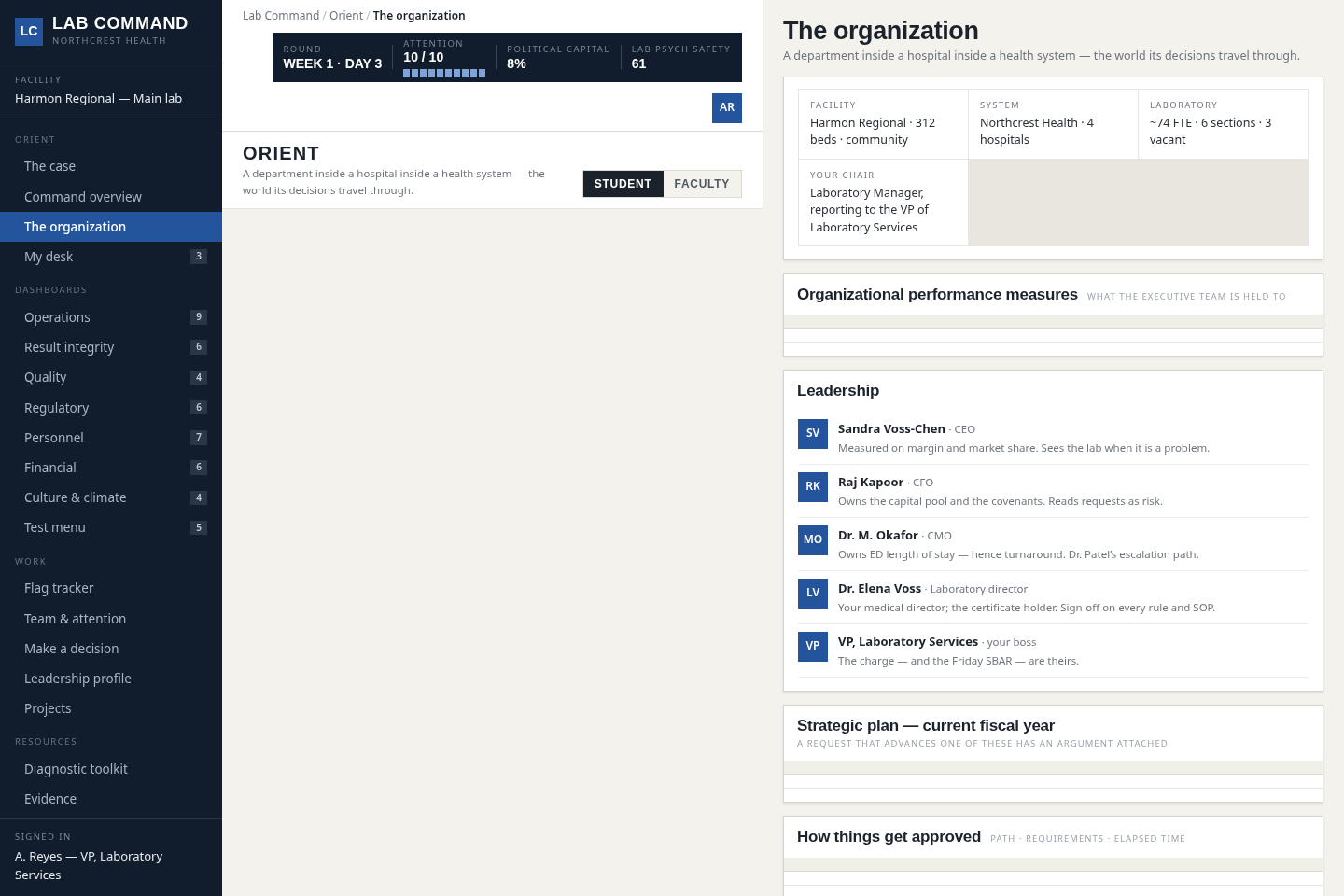The width and height of the screenshot is (1344, 896).
Task: Click the Lab Psych Safety 61 value
Action: pos(639,63)
